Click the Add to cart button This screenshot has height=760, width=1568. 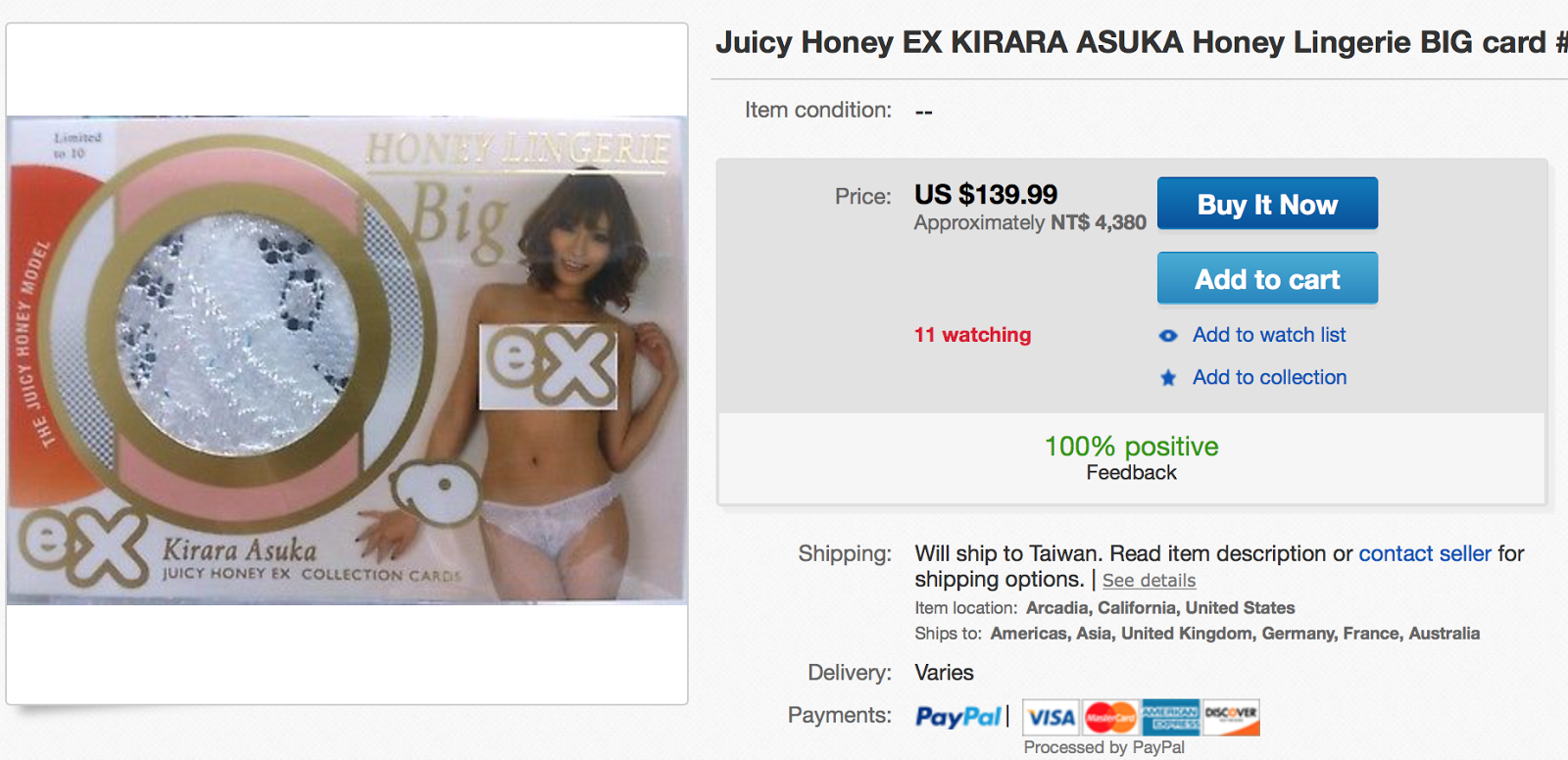(1267, 279)
